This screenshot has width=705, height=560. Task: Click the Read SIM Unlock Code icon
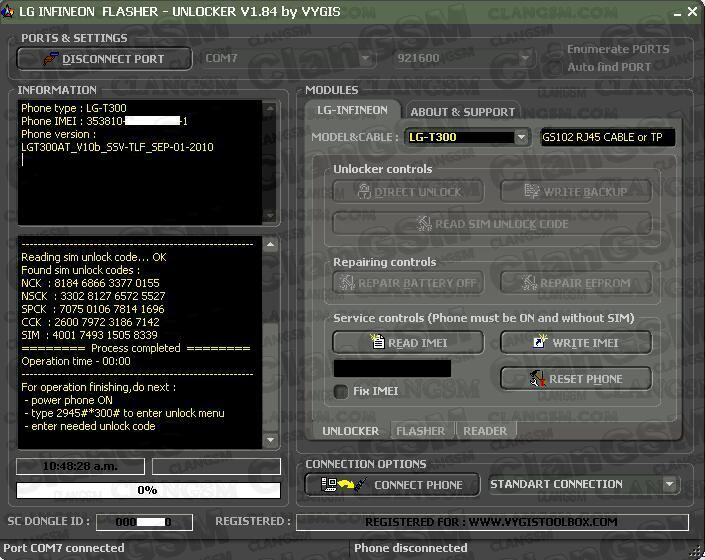point(424,223)
